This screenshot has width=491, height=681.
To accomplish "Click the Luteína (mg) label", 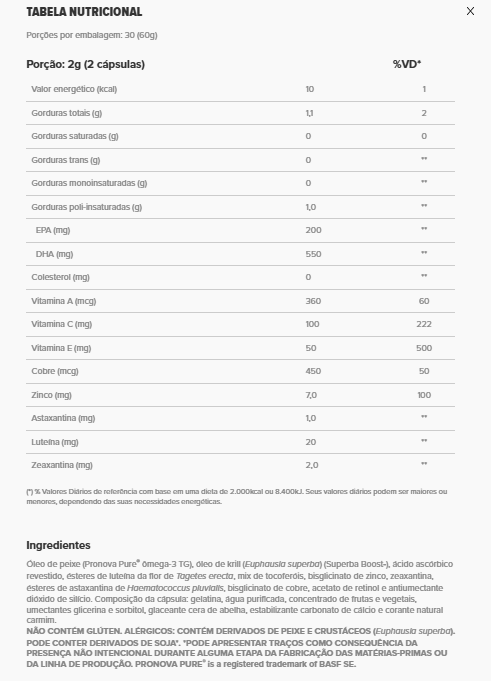I will [55, 442].
